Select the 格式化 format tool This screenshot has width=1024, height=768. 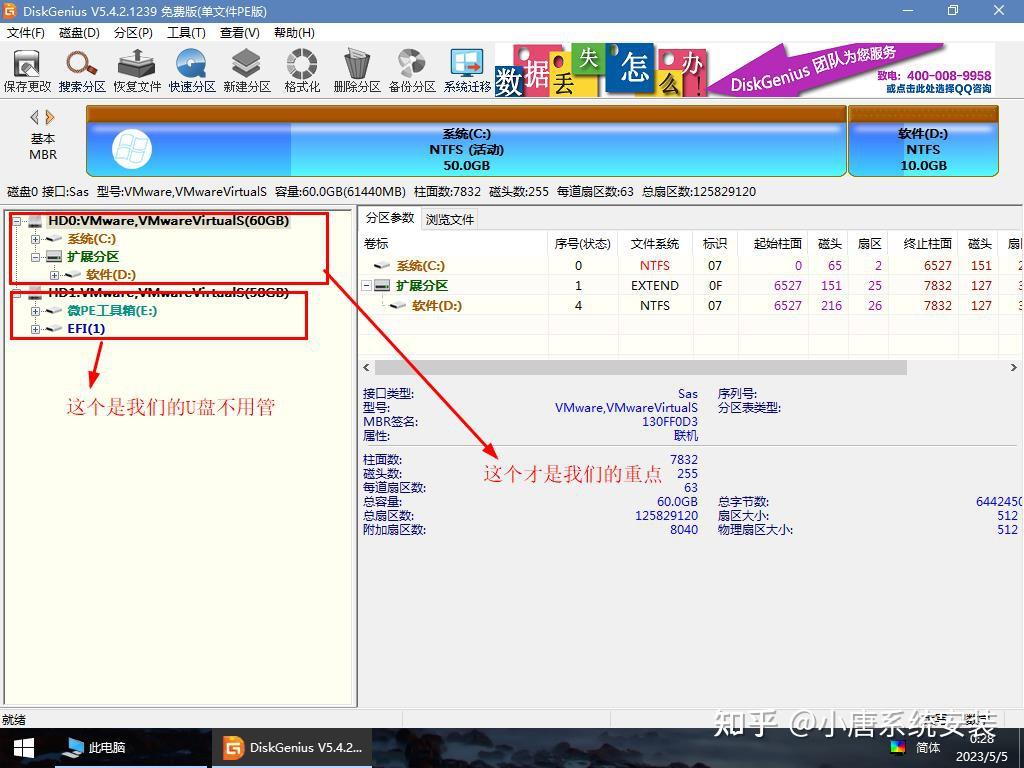(x=302, y=71)
